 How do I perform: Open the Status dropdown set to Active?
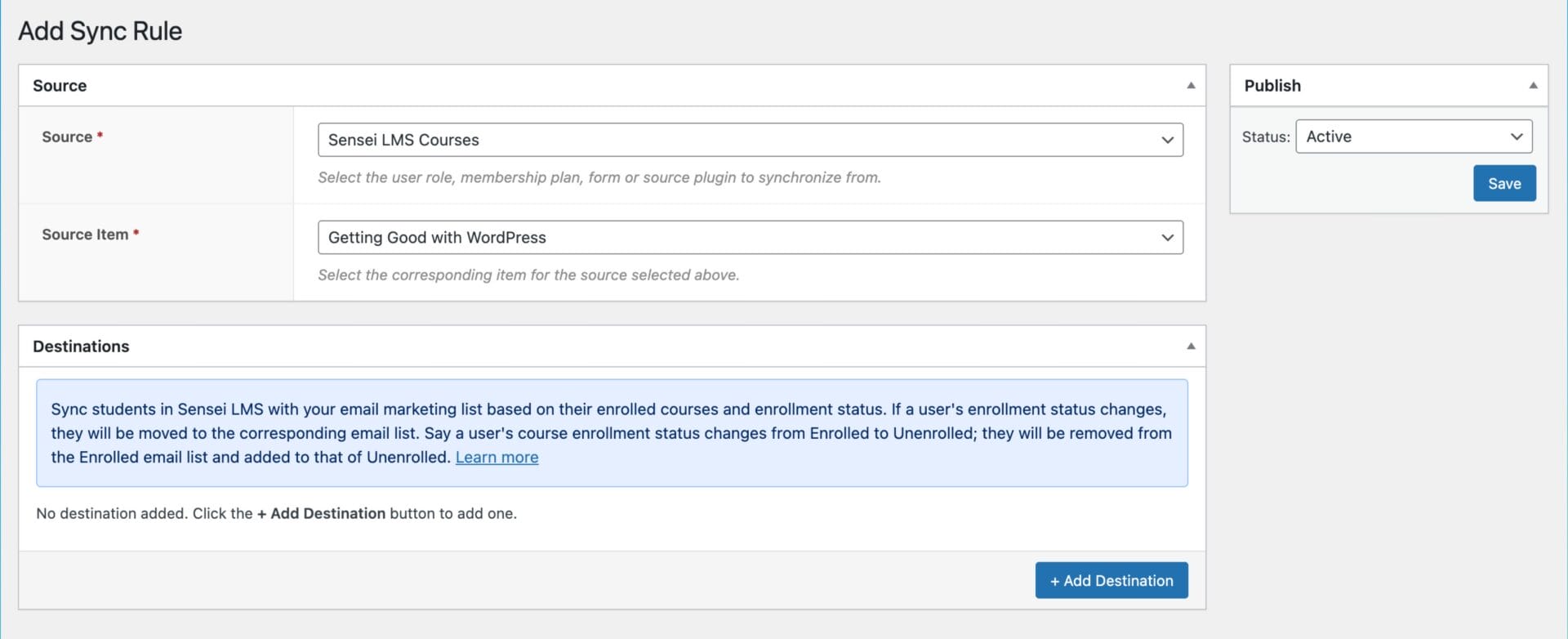pos(1413,136)
